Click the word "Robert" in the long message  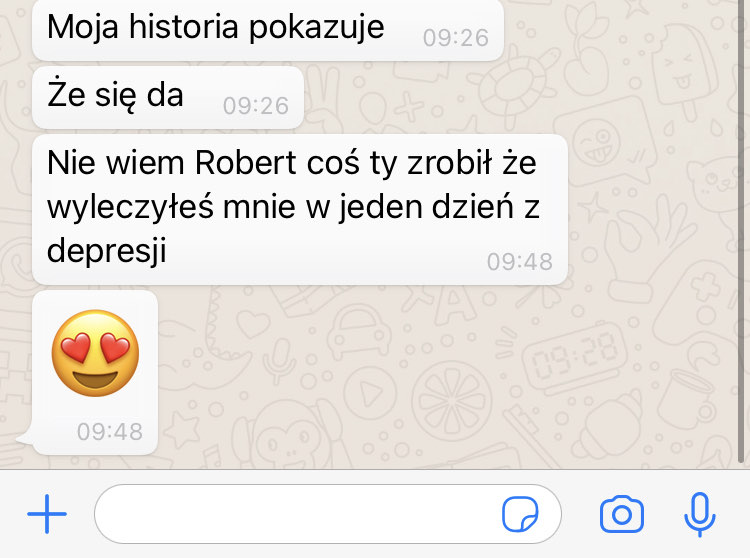tap(246, 163)
